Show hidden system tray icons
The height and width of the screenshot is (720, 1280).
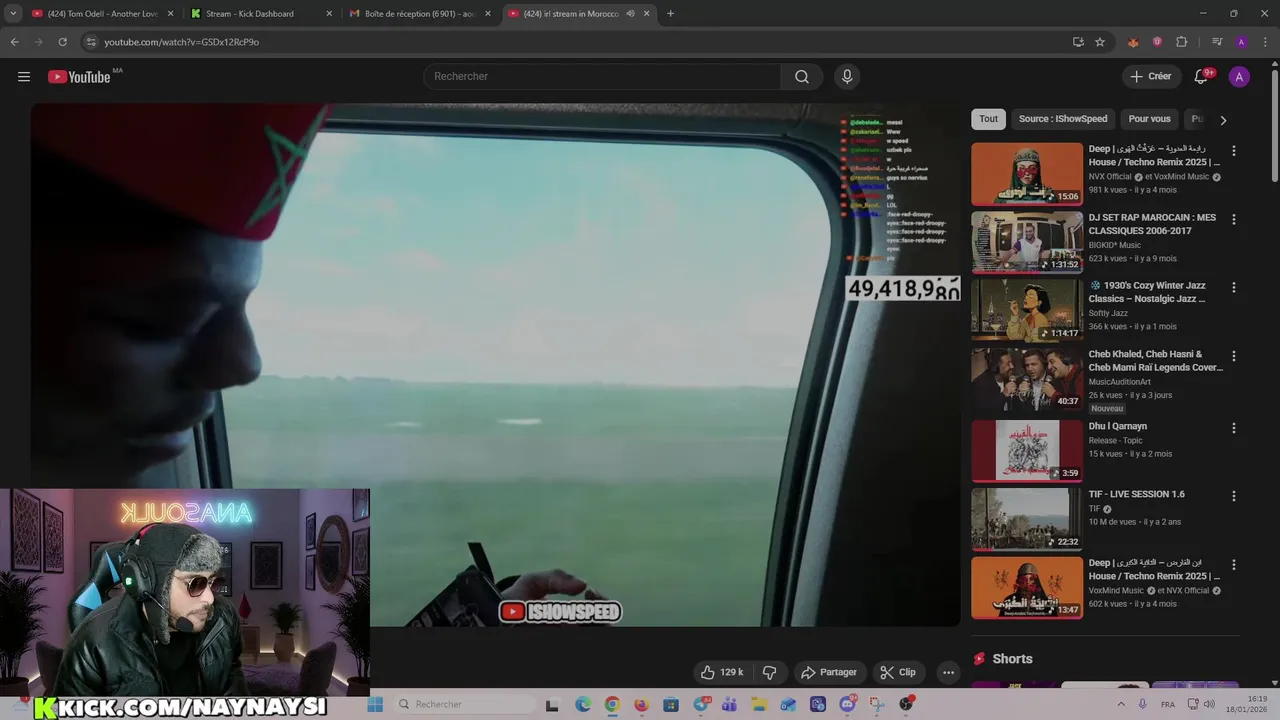coord(1122,704)
